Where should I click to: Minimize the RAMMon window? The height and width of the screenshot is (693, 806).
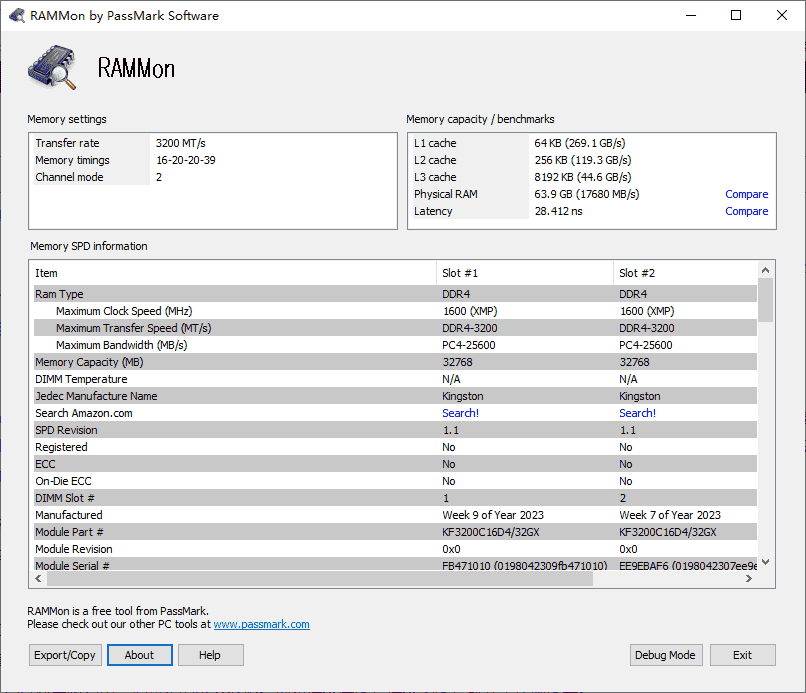tap(691, 15)
